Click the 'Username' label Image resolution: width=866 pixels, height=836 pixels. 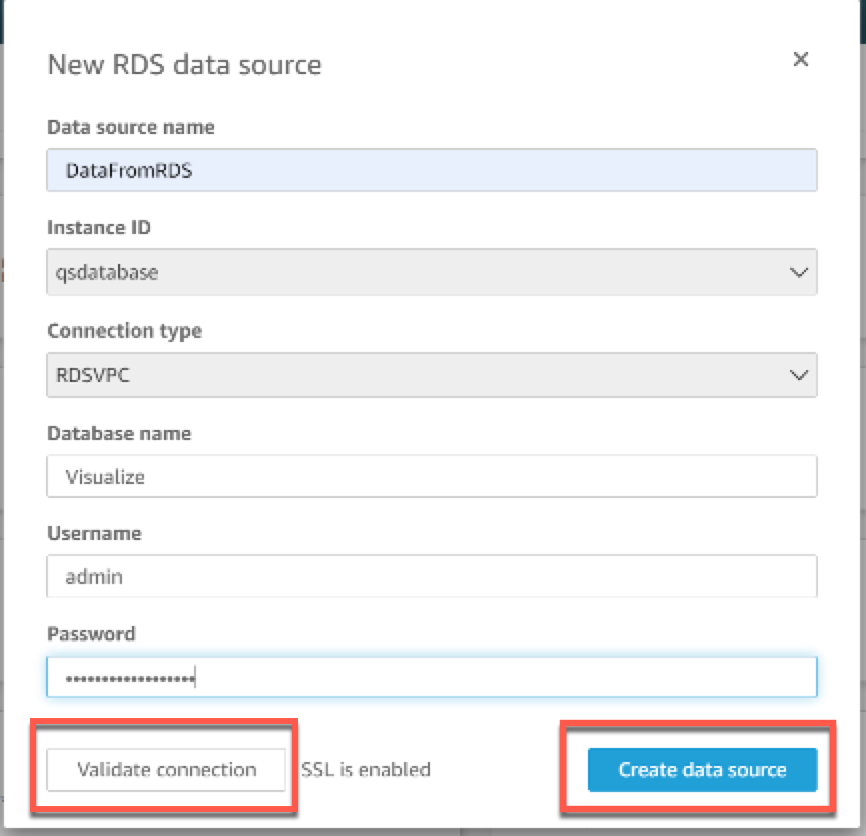94,533
